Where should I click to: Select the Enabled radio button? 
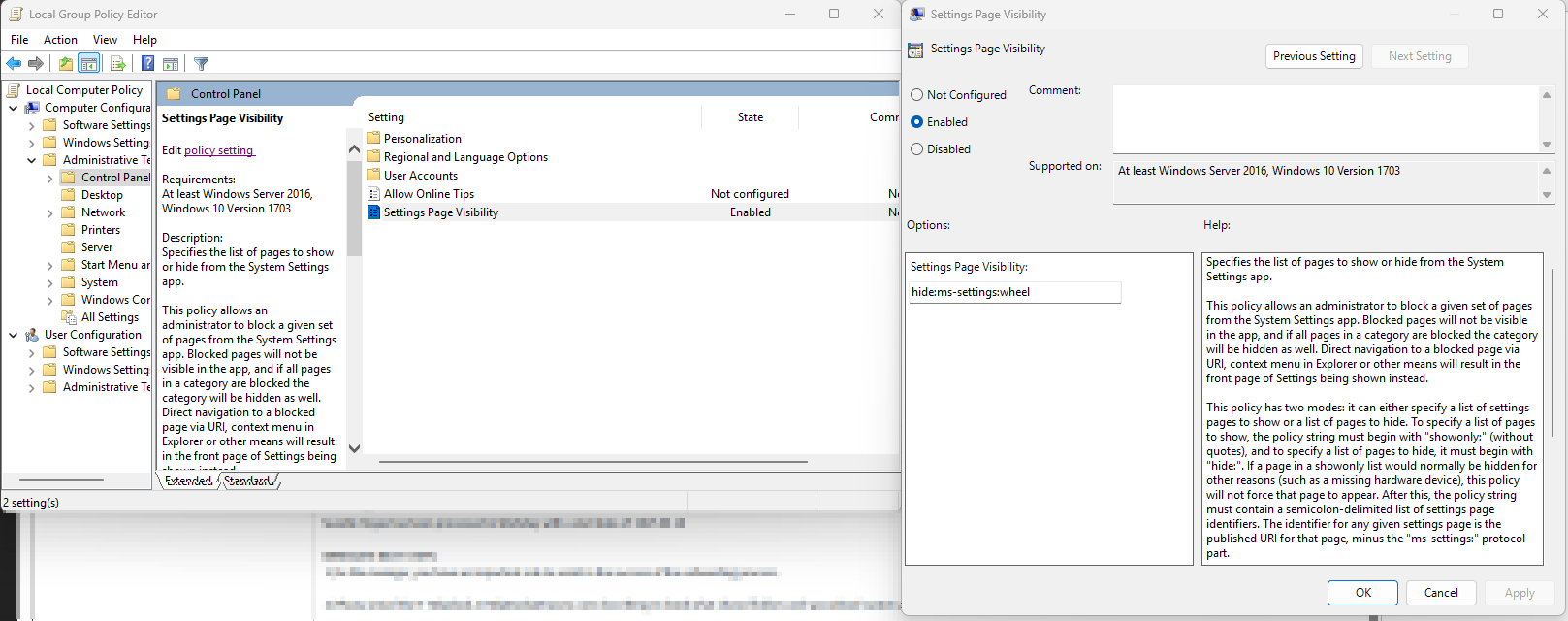[916, 122]
